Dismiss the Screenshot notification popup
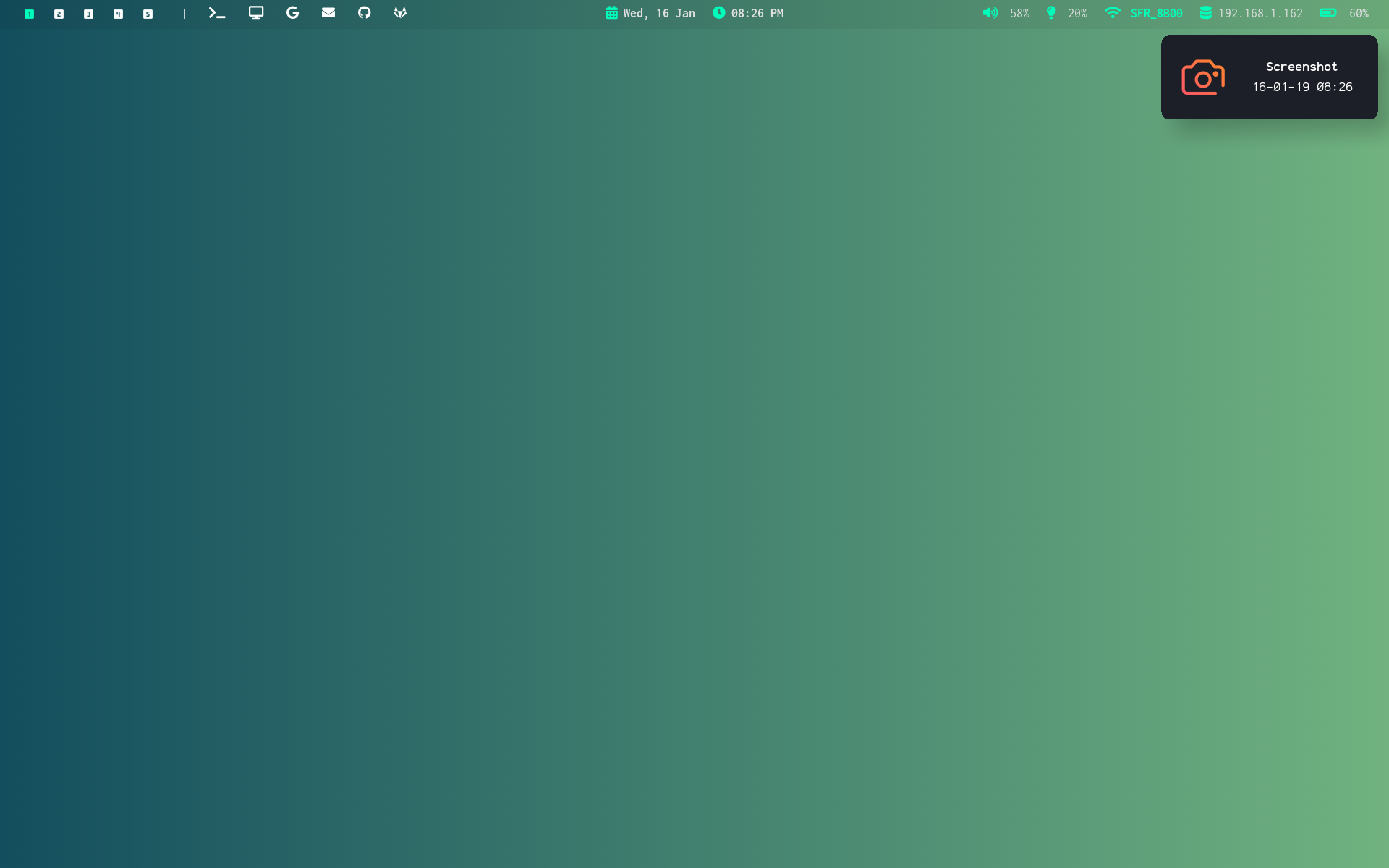 click(1269, 77)
